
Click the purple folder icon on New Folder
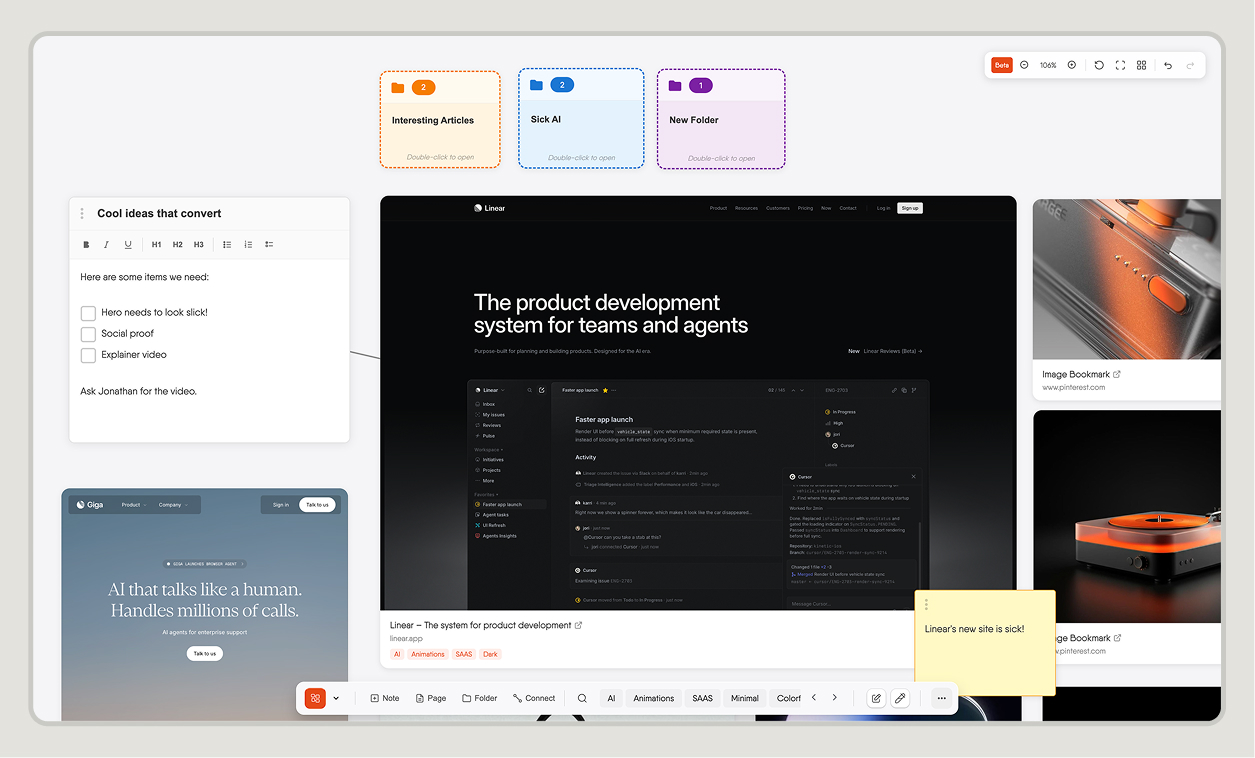pos(675,86)
